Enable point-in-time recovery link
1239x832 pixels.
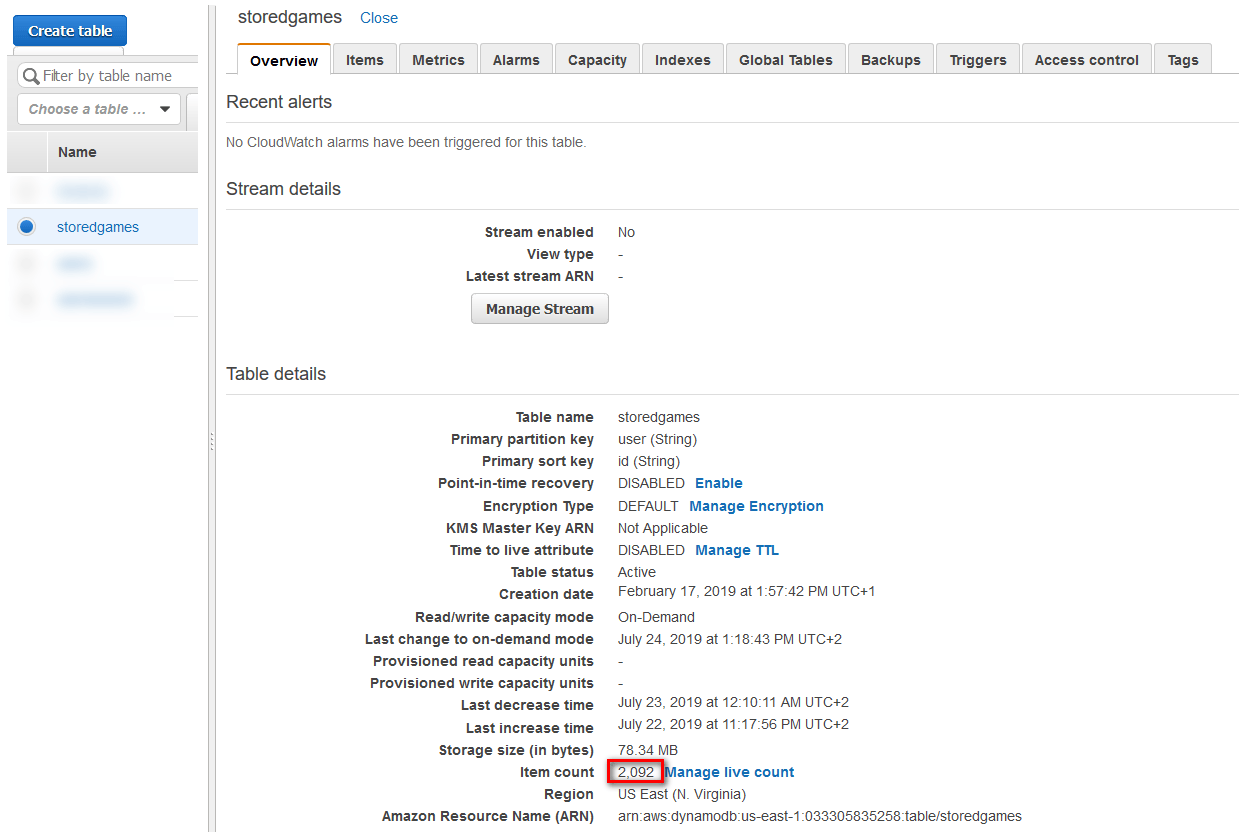tap(719, 483)
